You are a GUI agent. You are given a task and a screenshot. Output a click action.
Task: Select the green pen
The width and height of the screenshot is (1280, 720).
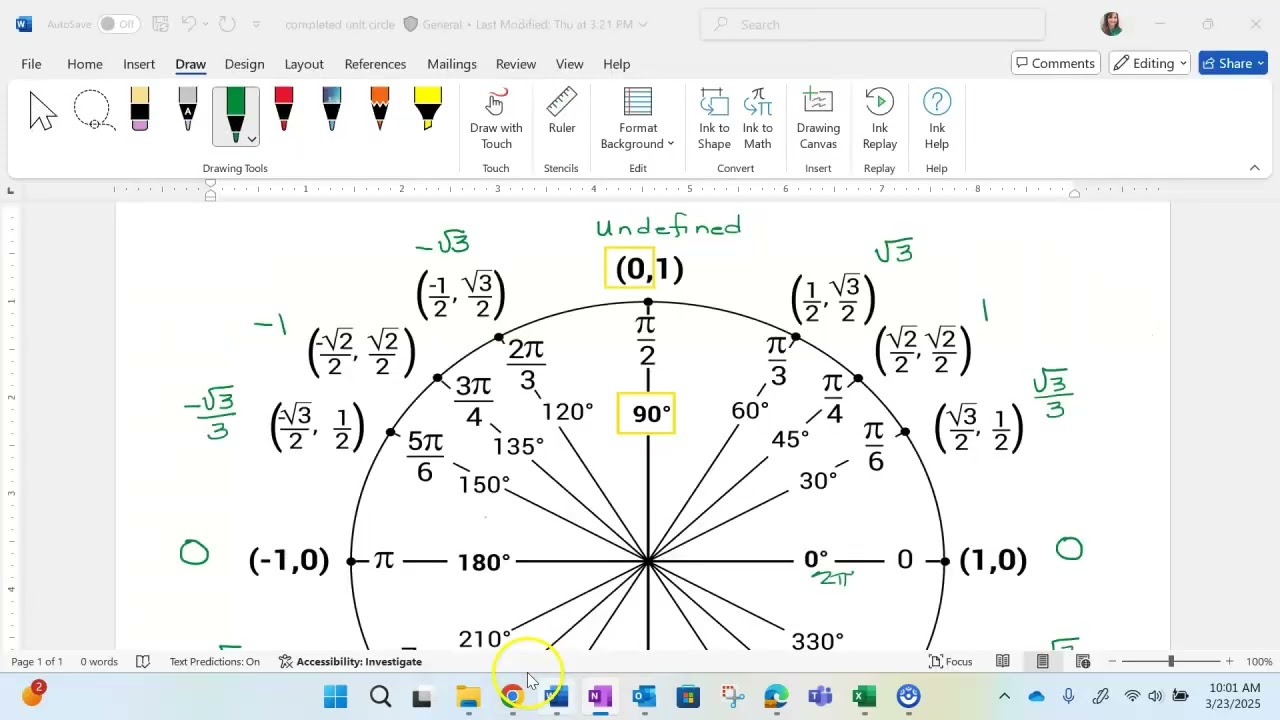(x=236, y=110)
